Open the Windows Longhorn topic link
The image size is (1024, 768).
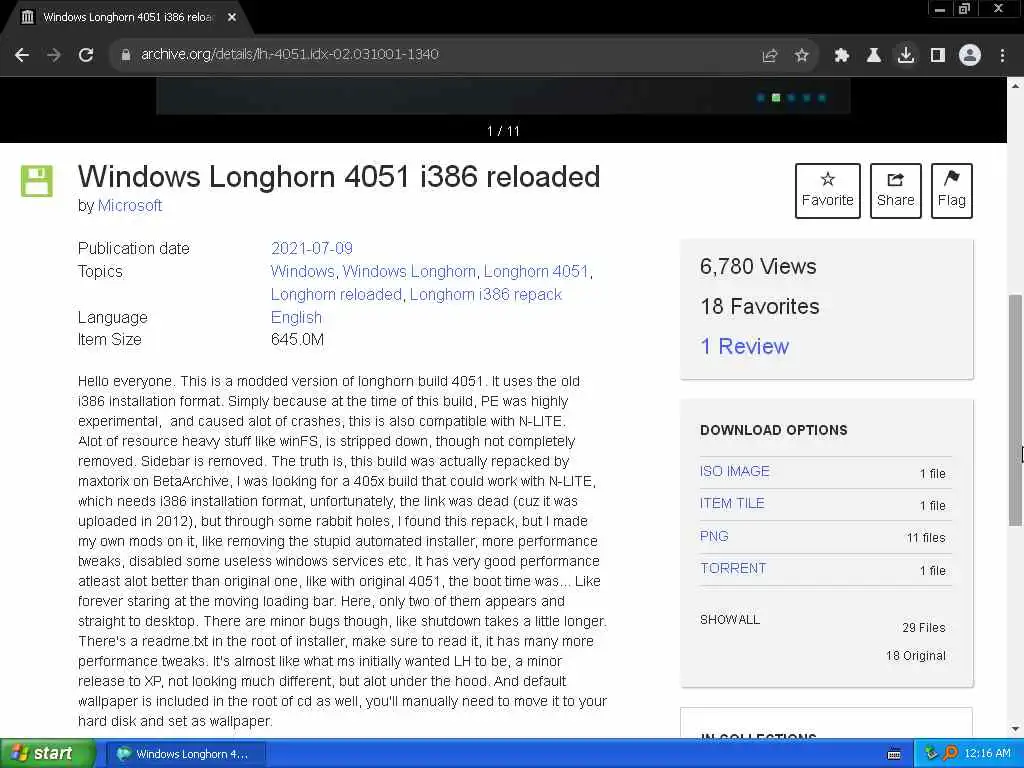click(x=409, y=271)
